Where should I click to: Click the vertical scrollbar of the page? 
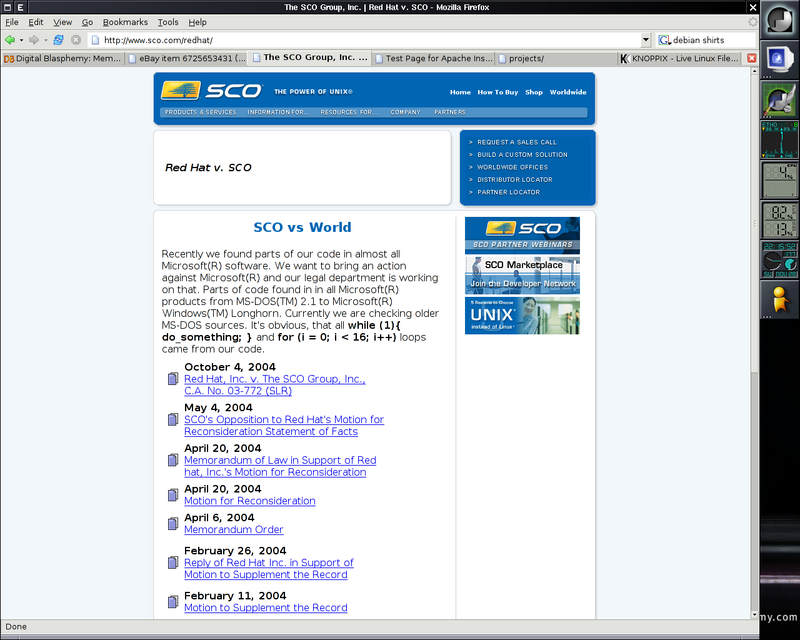click(x=755, y=343)
